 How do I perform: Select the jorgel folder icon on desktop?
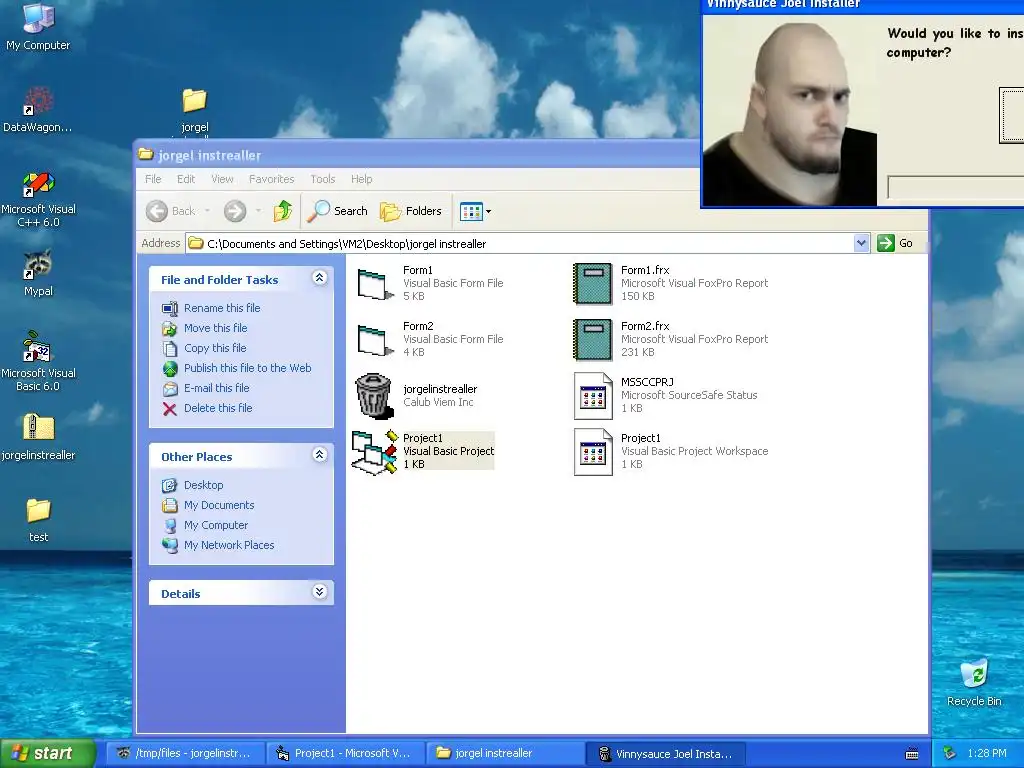(x=195, y=110)
